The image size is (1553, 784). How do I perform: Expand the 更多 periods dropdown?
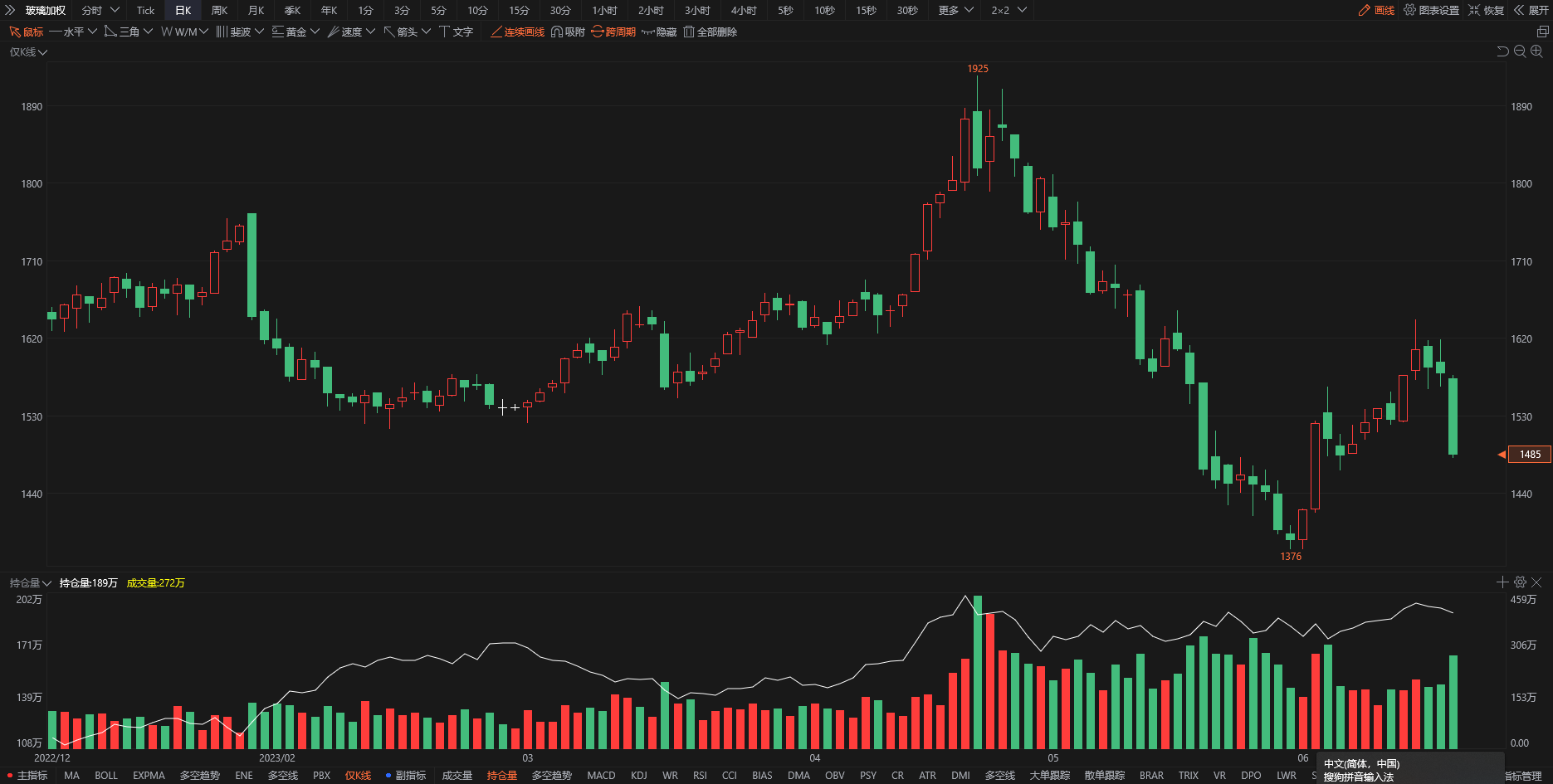[955, 10]
